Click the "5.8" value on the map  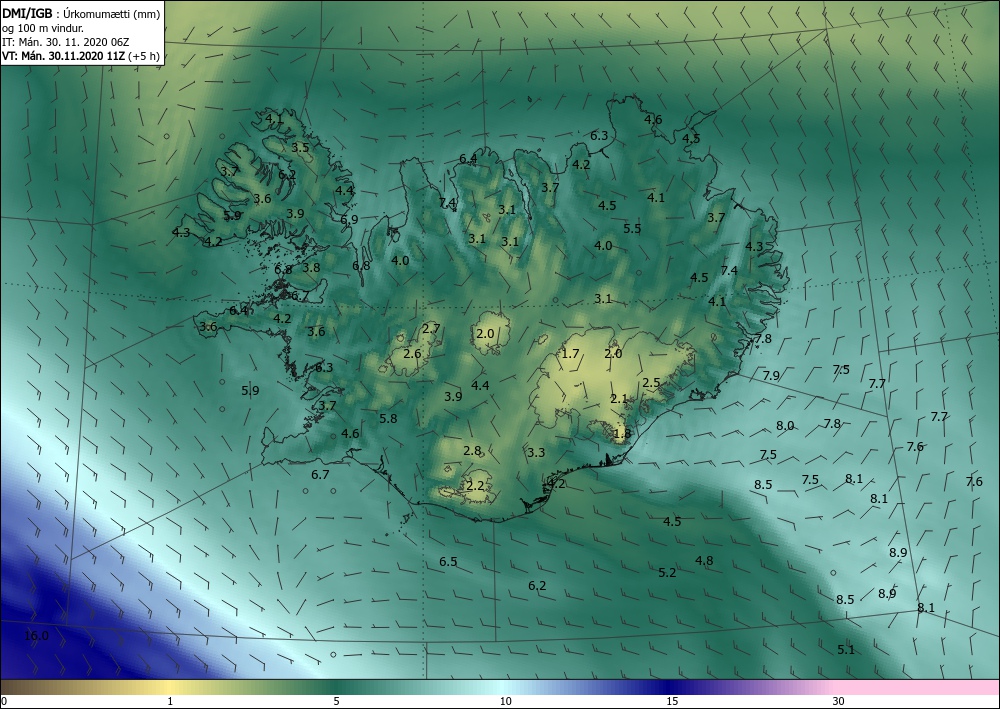[x=388, y=419]
